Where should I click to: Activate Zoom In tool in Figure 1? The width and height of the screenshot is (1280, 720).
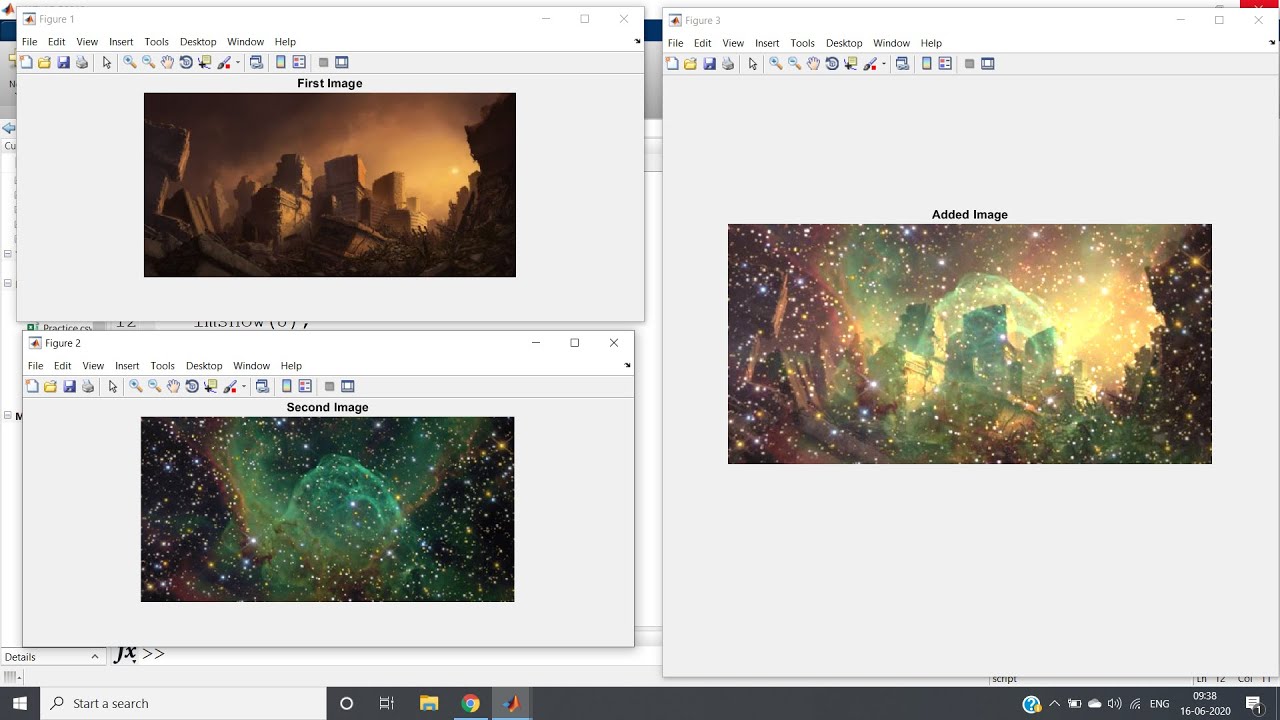pos(130,62)
